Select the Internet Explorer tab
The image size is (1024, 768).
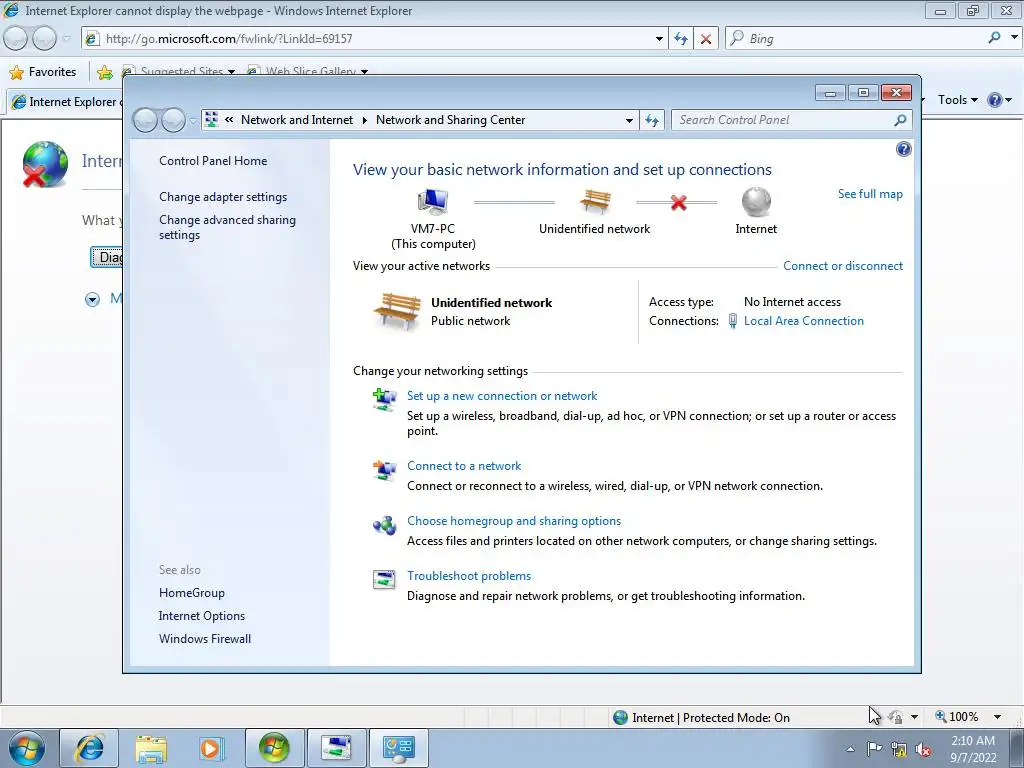click(65, 102)
